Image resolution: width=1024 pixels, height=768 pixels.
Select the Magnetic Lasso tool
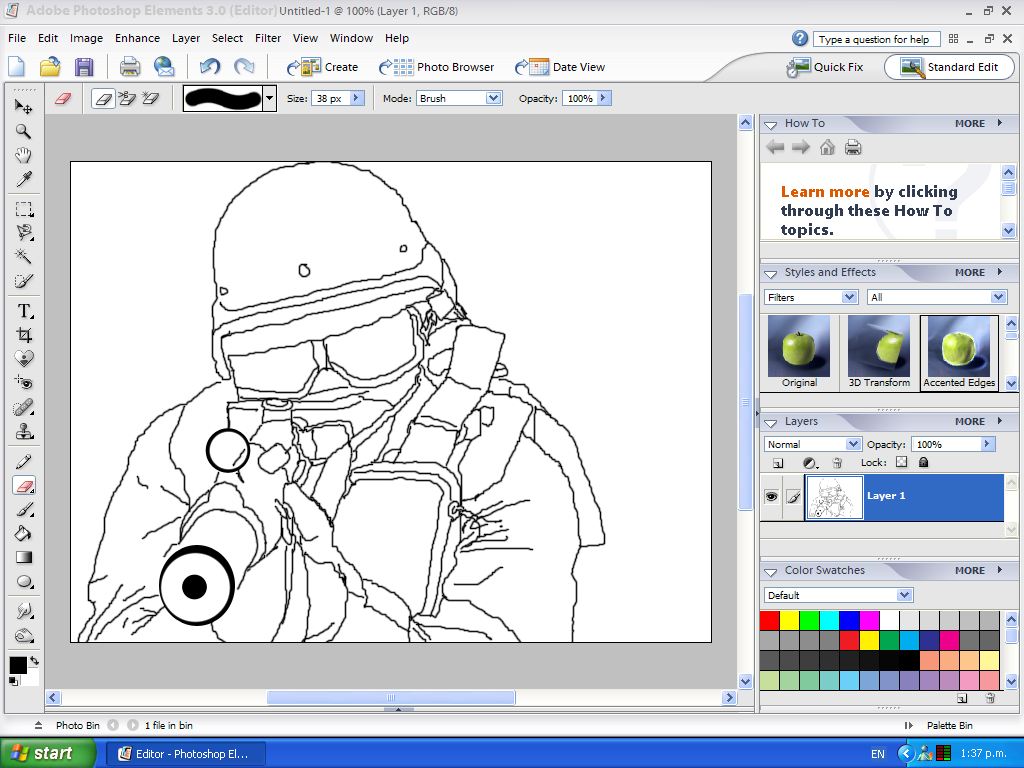click(24, 232)
